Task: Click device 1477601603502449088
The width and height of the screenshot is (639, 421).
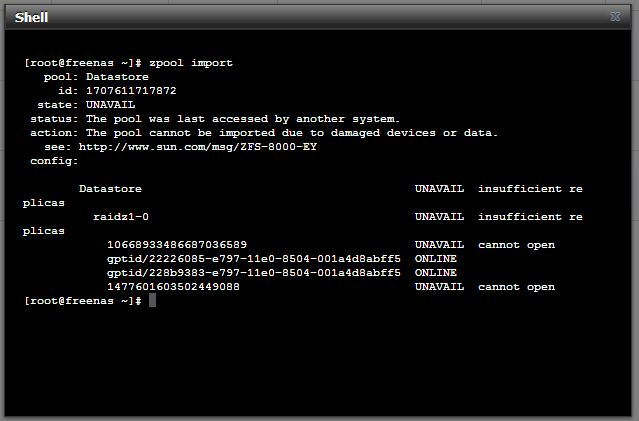Action: tap(173, 287)
